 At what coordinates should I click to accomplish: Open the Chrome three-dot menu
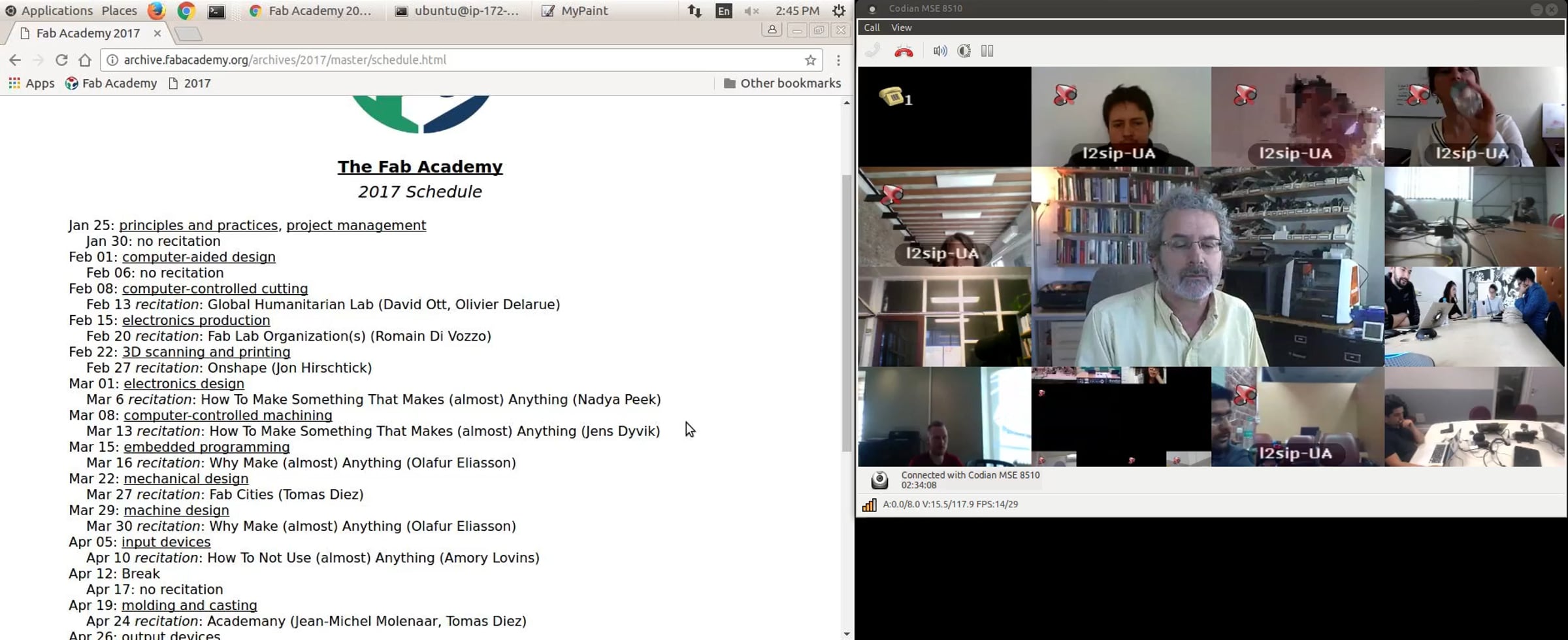coord(838,60)
